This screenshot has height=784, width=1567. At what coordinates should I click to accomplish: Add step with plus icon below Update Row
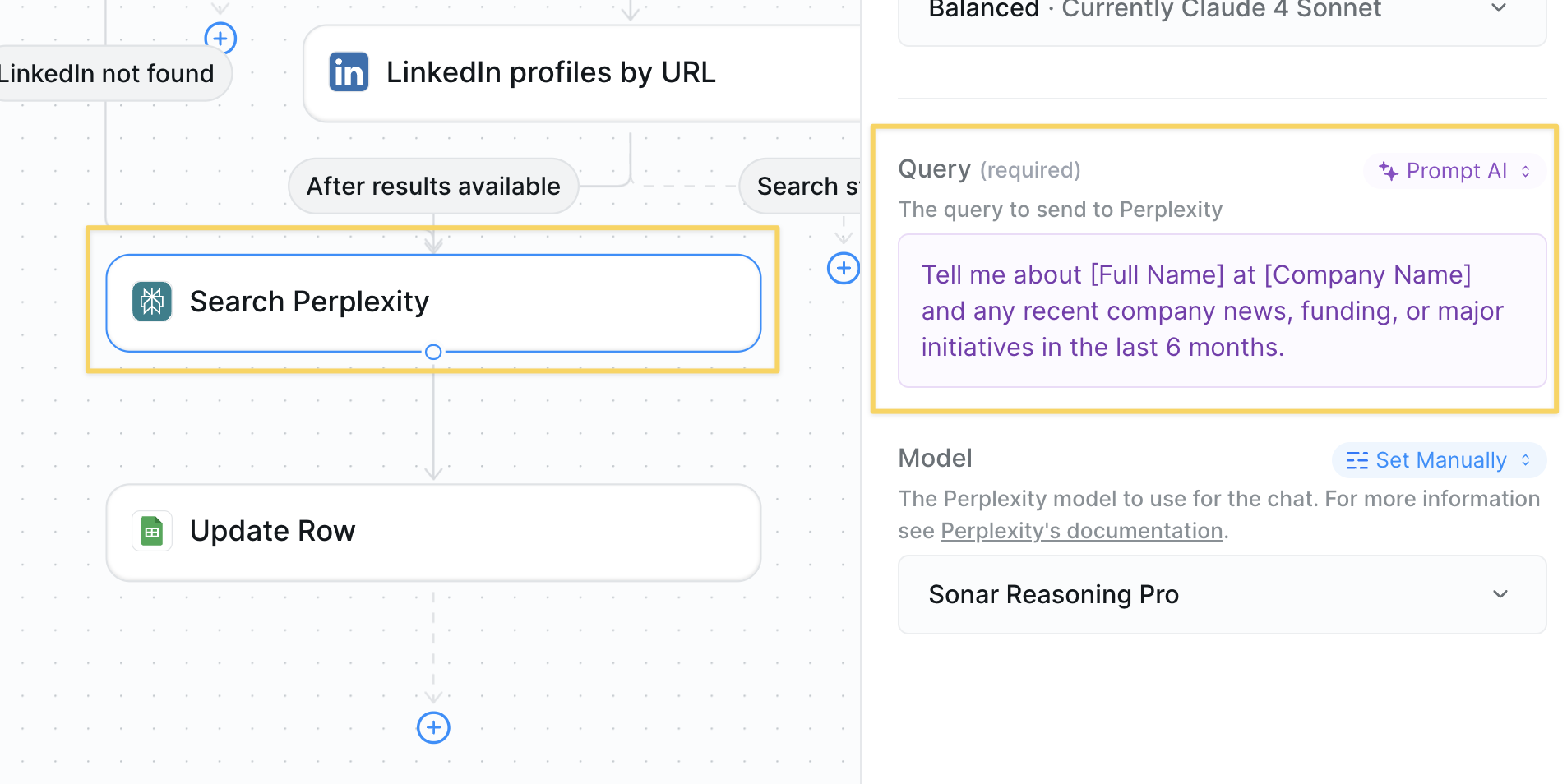(433, 727)
